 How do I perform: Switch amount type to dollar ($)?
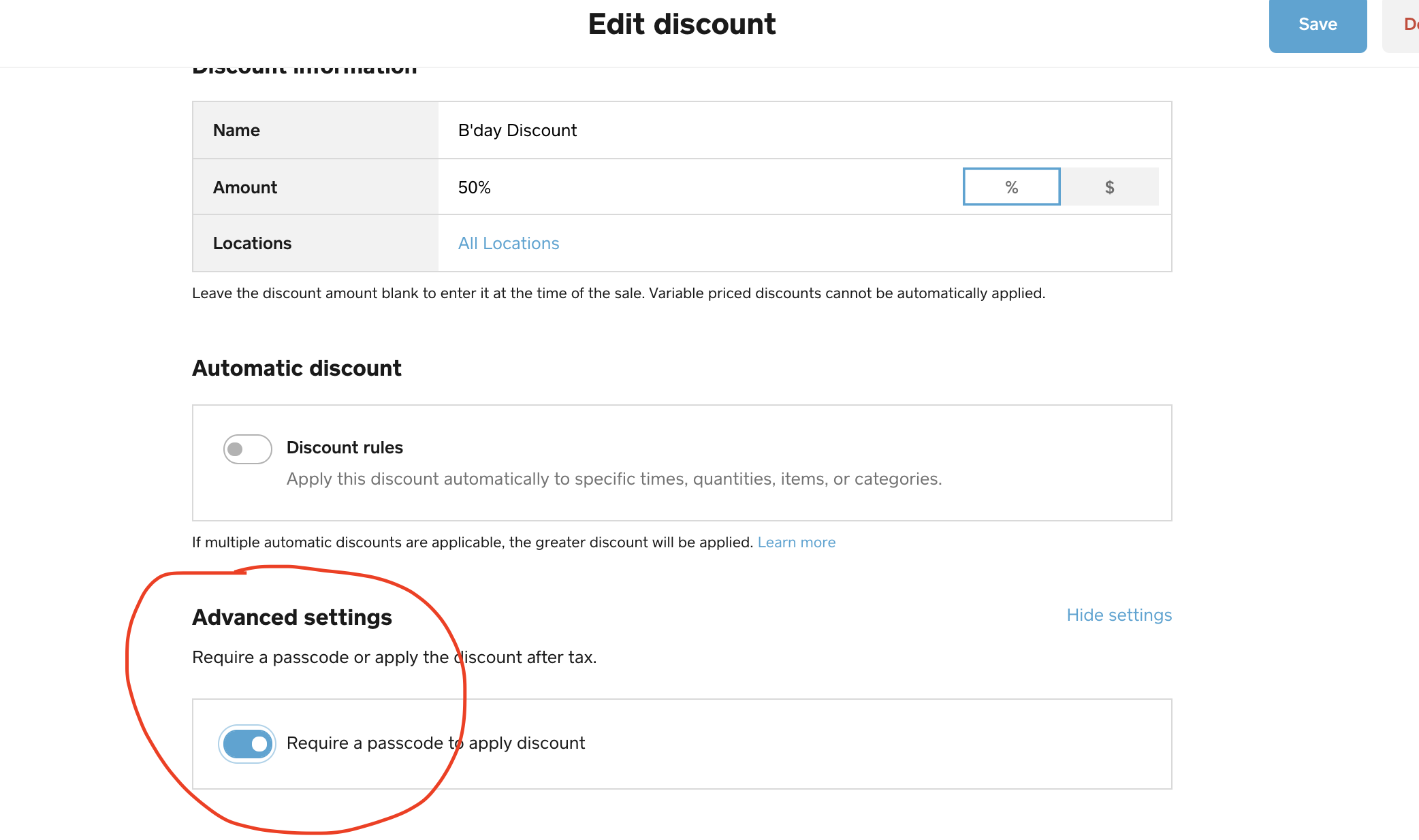coord(1109,187)
